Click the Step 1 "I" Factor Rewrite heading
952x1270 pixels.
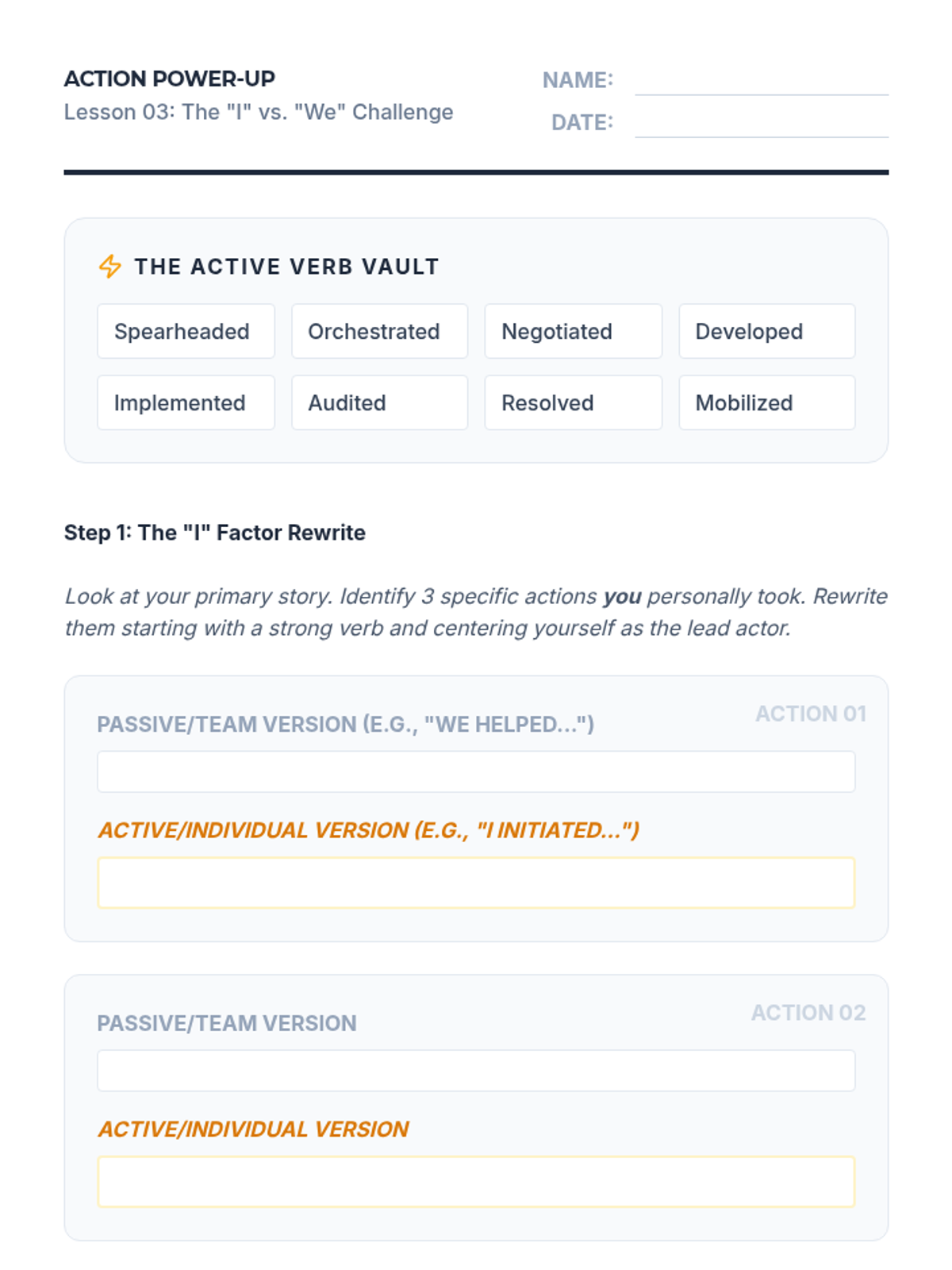click(x=215, y=533)
